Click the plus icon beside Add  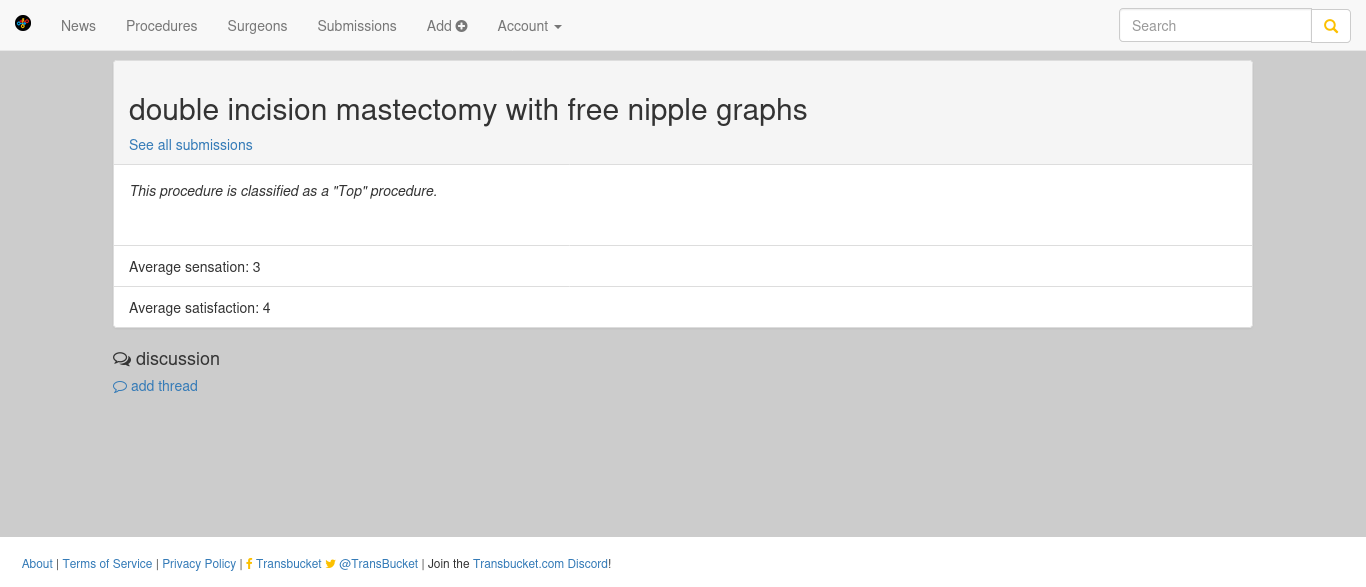tap(462, 26)
